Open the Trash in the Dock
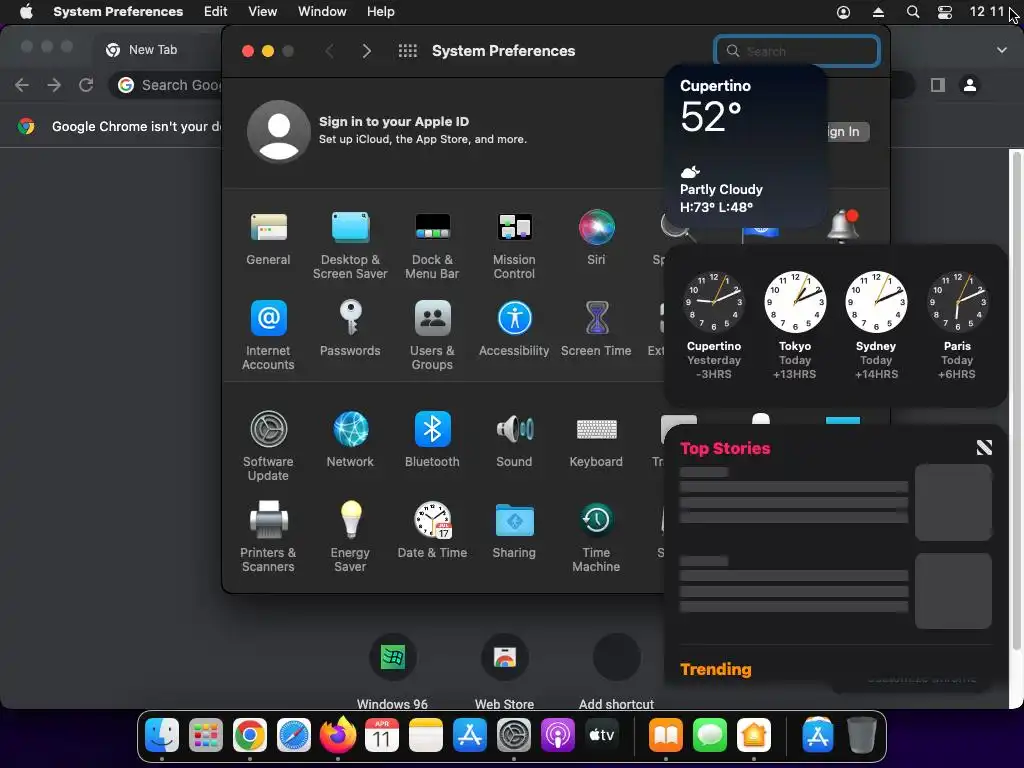The height and width of the screenshot is (768, 1024). [862, 735]
